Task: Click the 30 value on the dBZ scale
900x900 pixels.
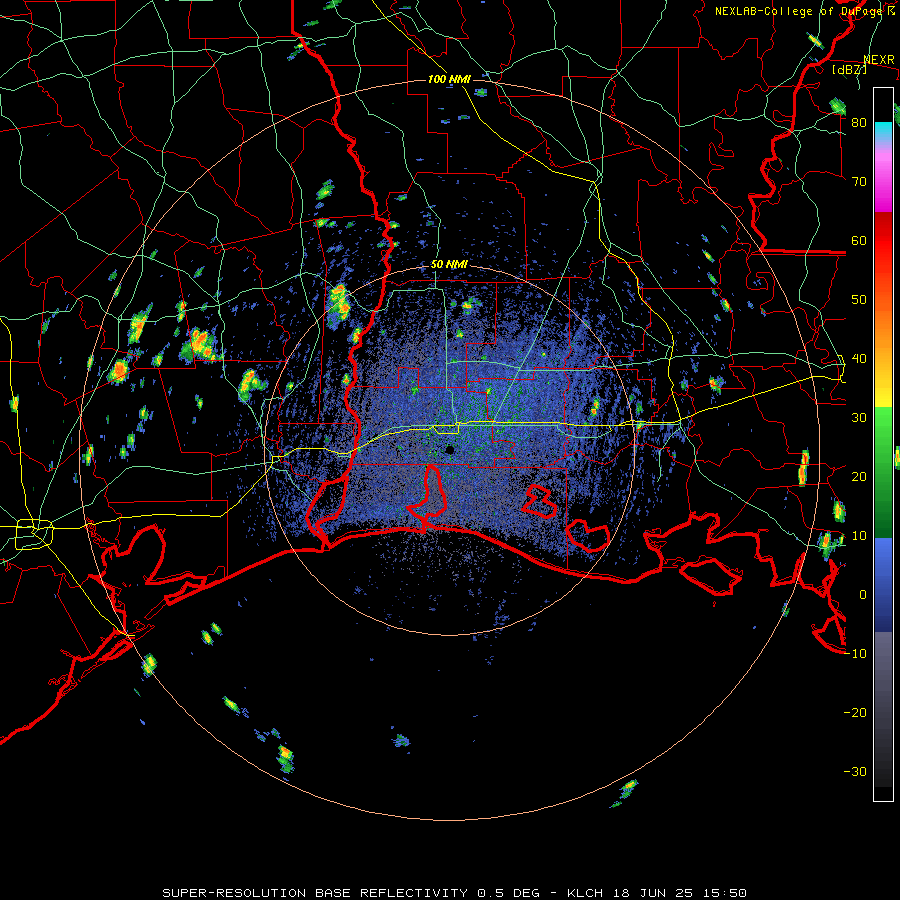Action: pos(859,418)
